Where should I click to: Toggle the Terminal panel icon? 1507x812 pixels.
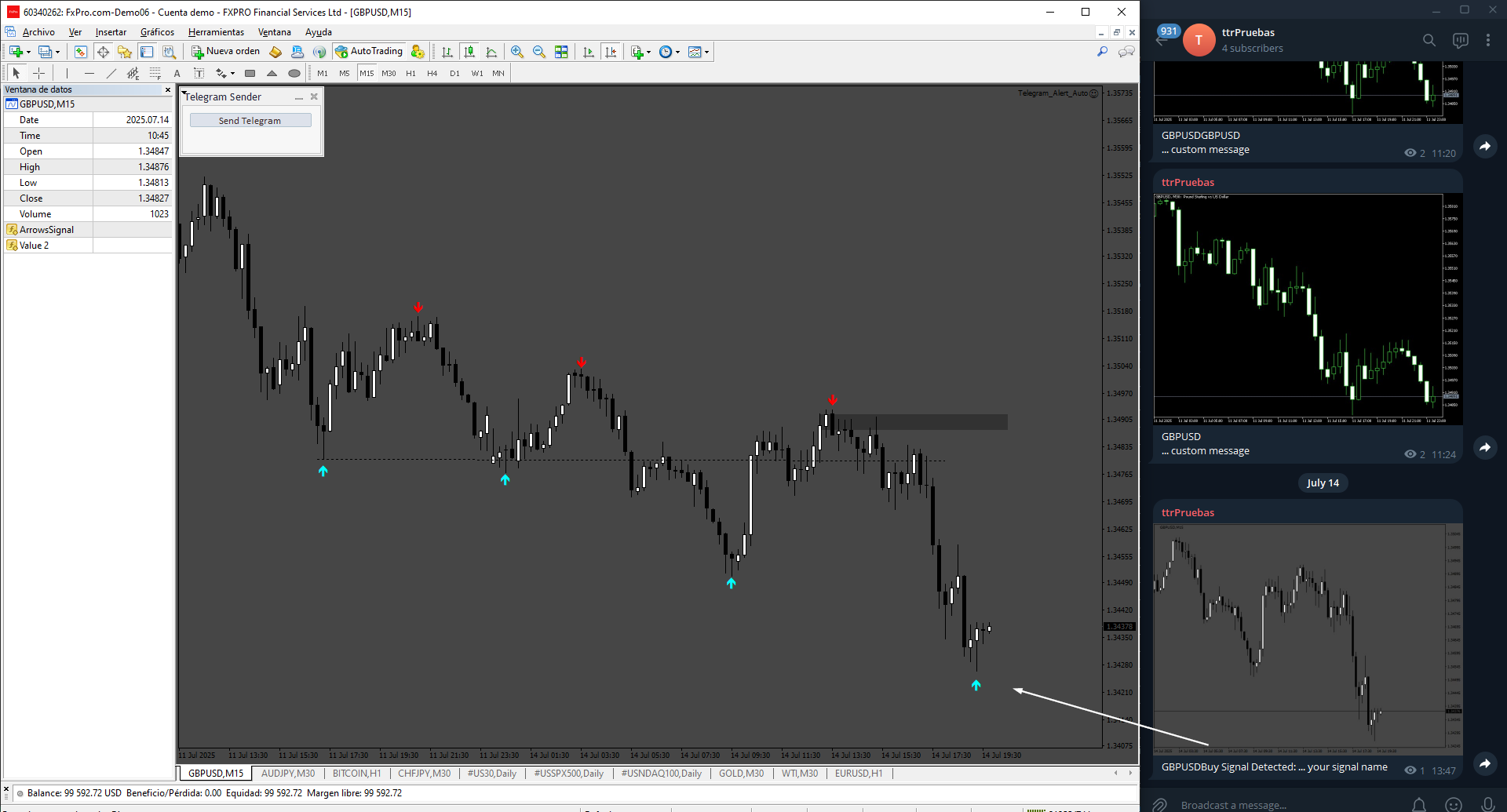(147, 52)
